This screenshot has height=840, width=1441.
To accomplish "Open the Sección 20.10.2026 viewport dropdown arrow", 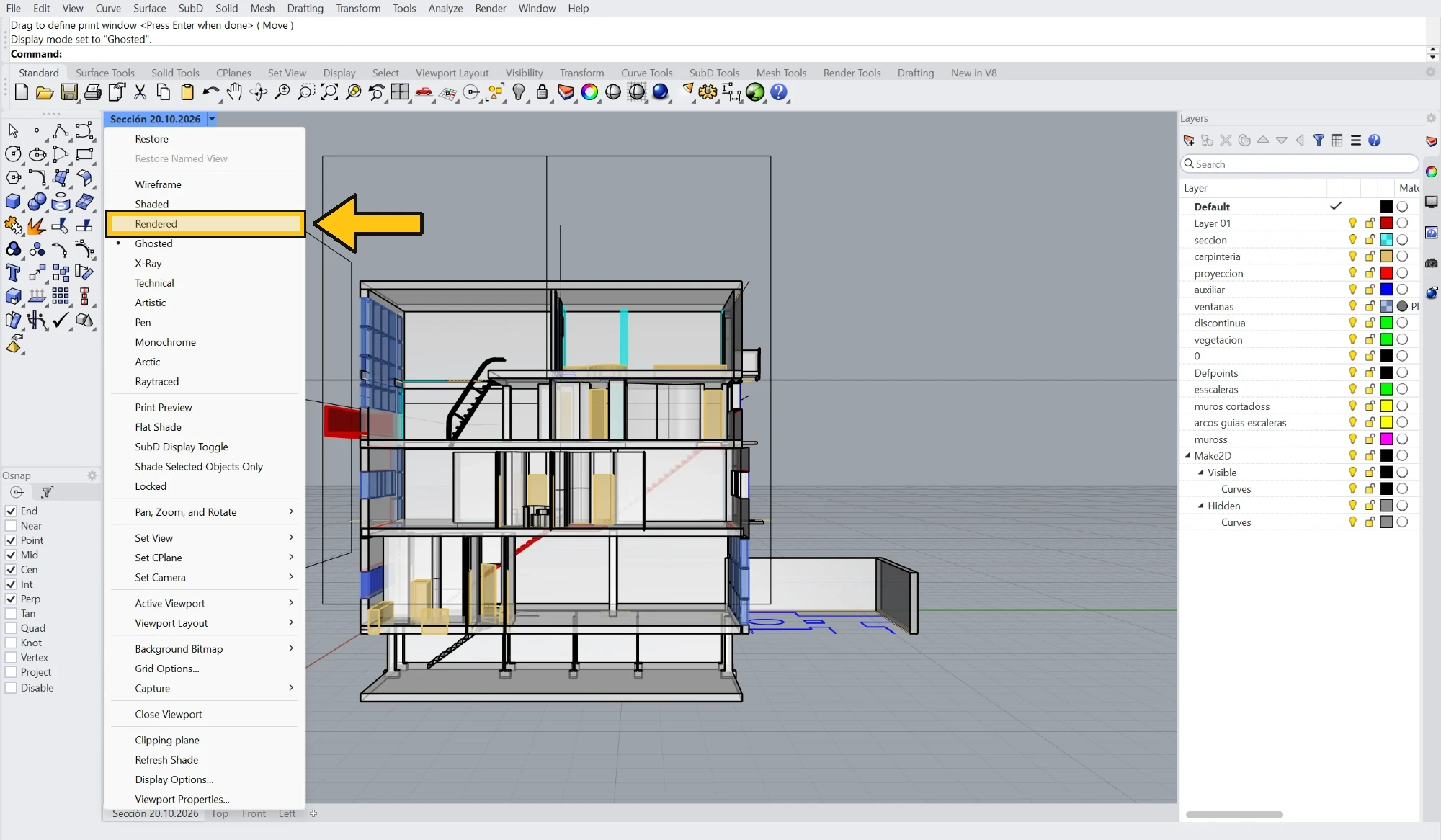I will coord(212,119).
